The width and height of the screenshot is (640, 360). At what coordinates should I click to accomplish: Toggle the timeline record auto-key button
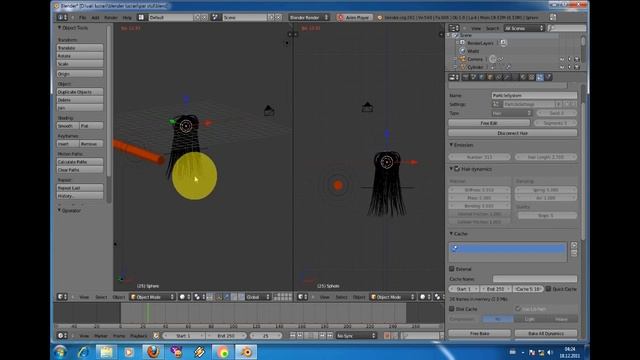387,336
